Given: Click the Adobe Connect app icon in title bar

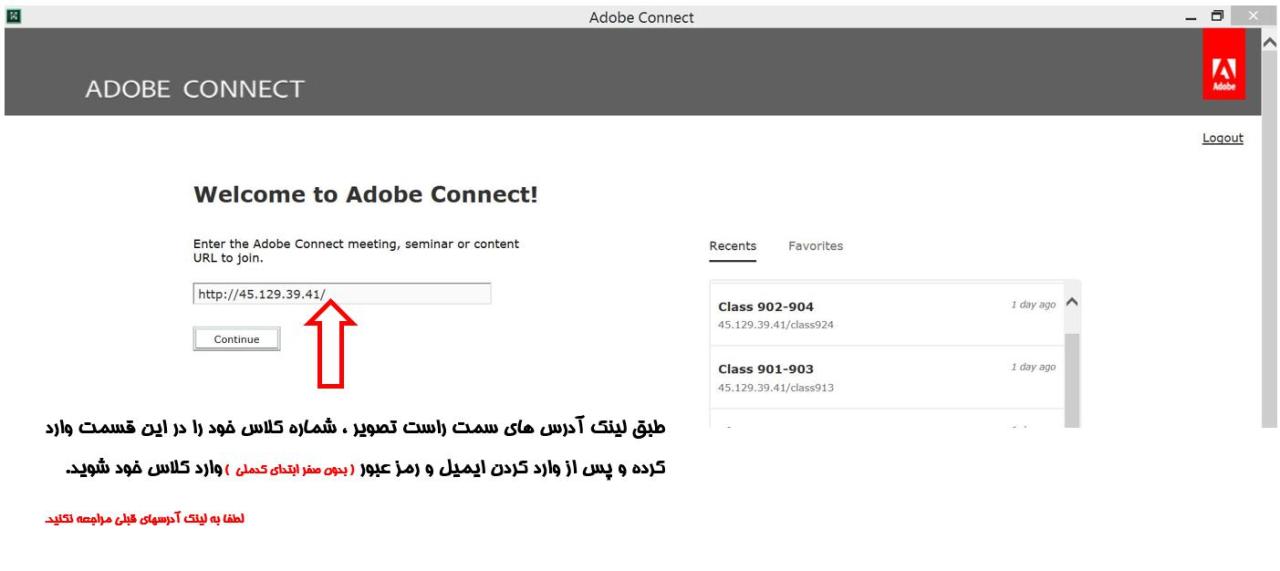Looking at the screenshot, I should pos(12,16).
